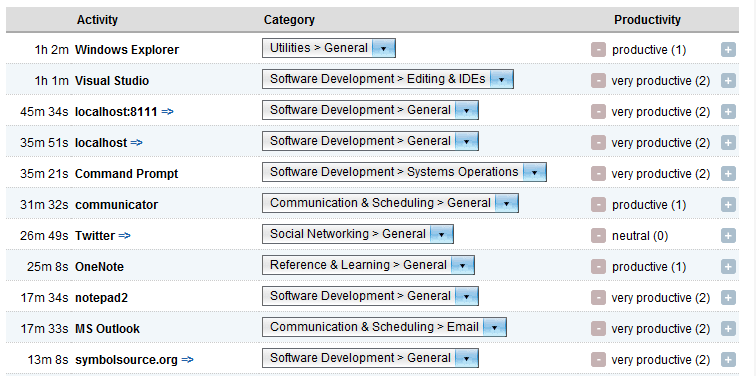
Task: Open the arrow link beside symbolsource.org
Action: (188, 360)
